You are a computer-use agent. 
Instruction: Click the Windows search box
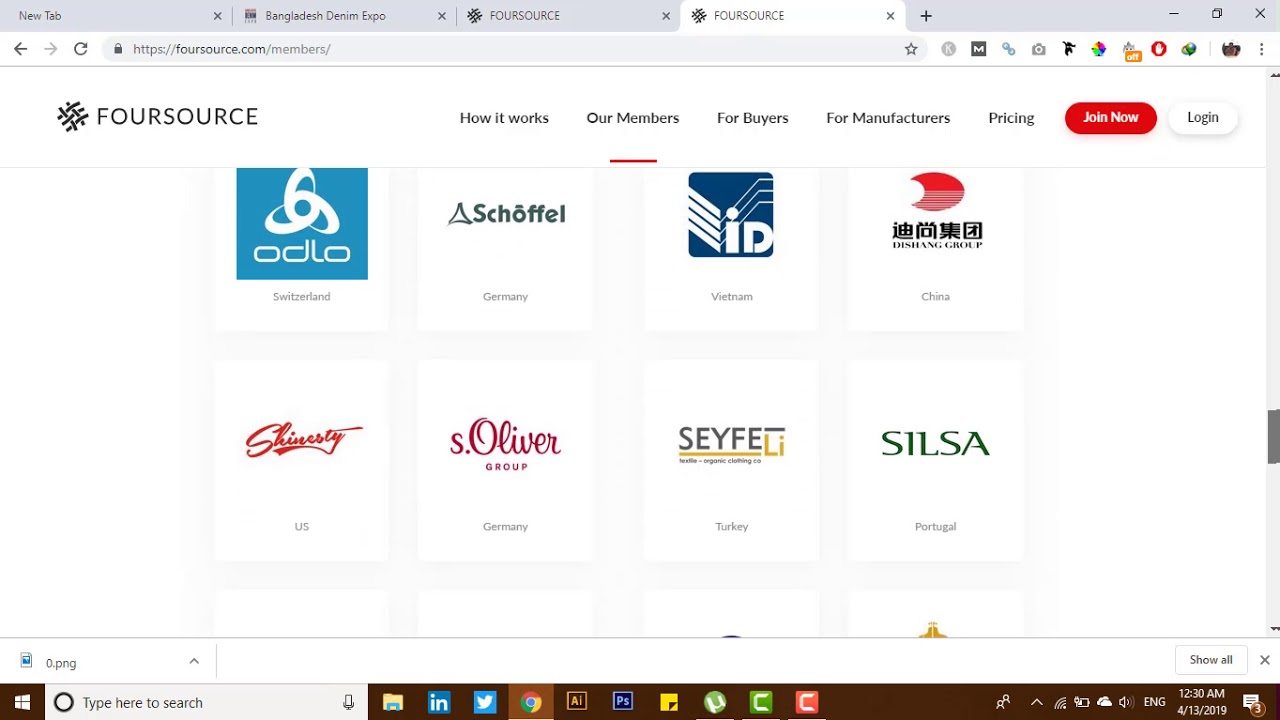point(207,702)
